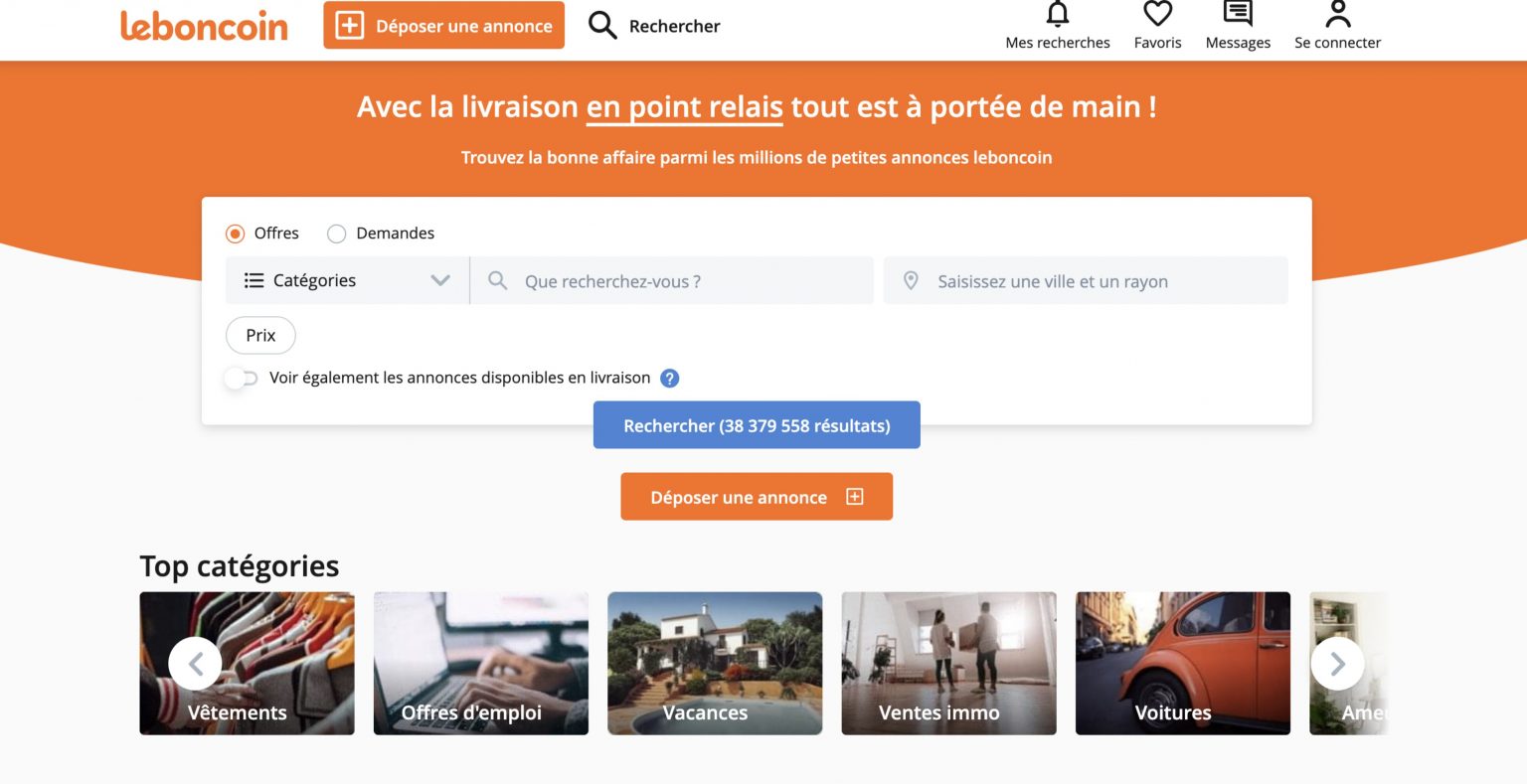The image size is (1527, 784).
Task: Click the magnifier icon next to Rechercher
Action: (x=602, y=26)
